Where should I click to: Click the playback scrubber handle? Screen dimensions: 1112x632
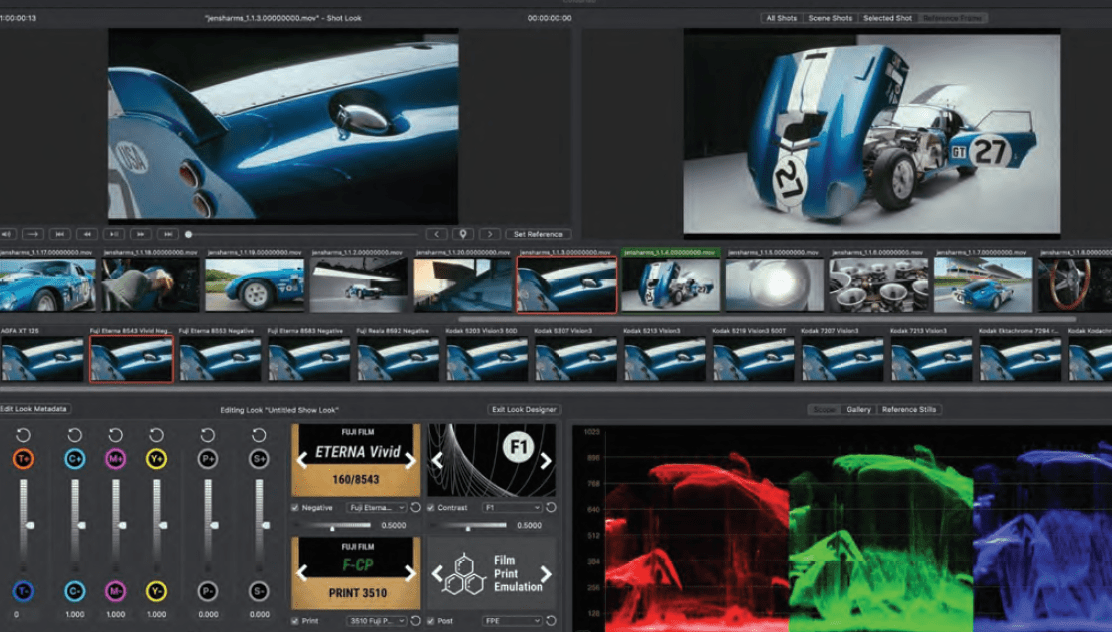[189, 234]
